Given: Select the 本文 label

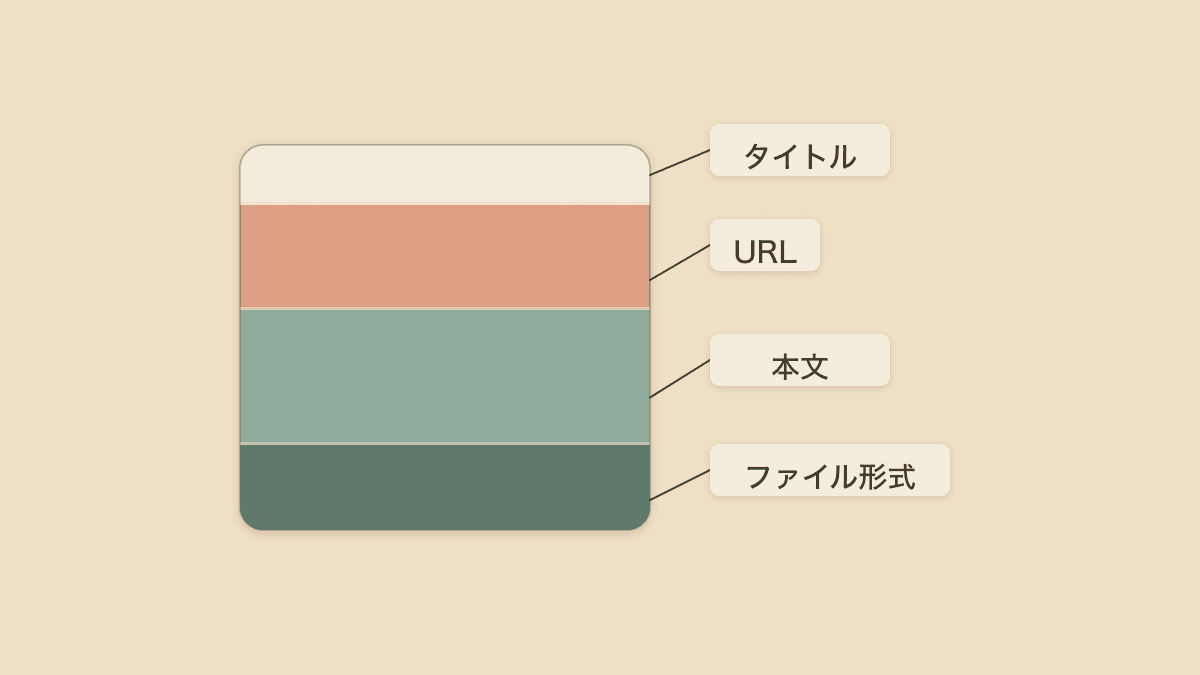Looking at the screenshot, I should point(800,360).
